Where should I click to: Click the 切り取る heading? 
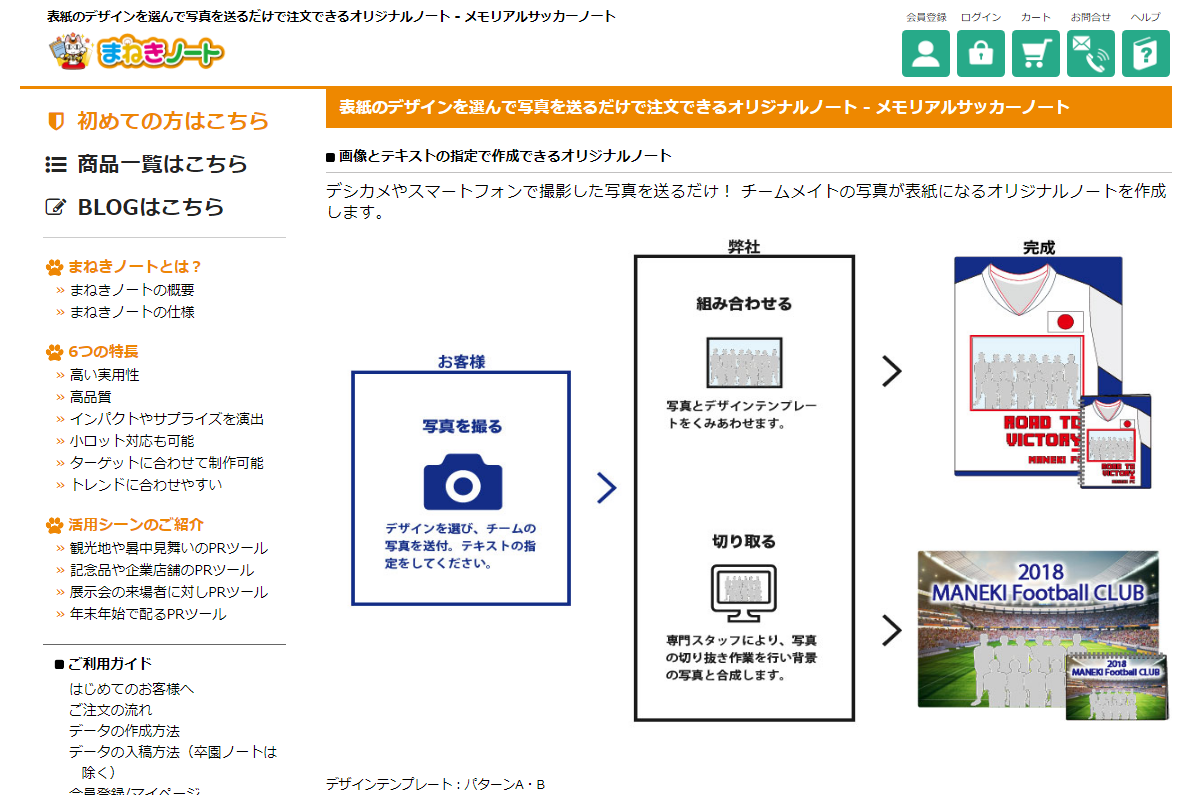(x=744, y=541)
